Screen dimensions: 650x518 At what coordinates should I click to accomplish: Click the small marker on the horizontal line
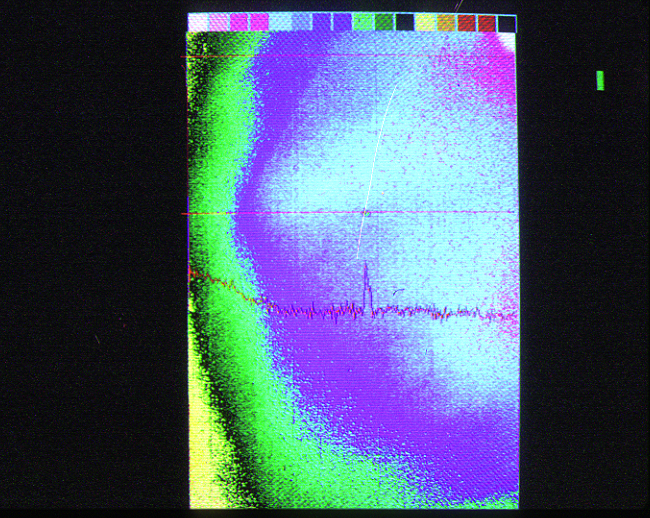click(366, 213)
